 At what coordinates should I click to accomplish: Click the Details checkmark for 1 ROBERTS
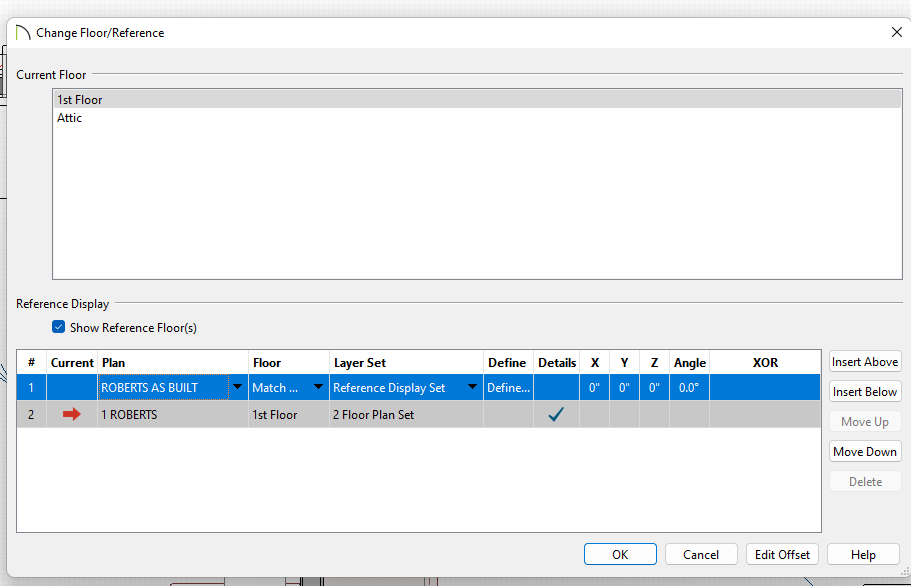pos(556,415)
